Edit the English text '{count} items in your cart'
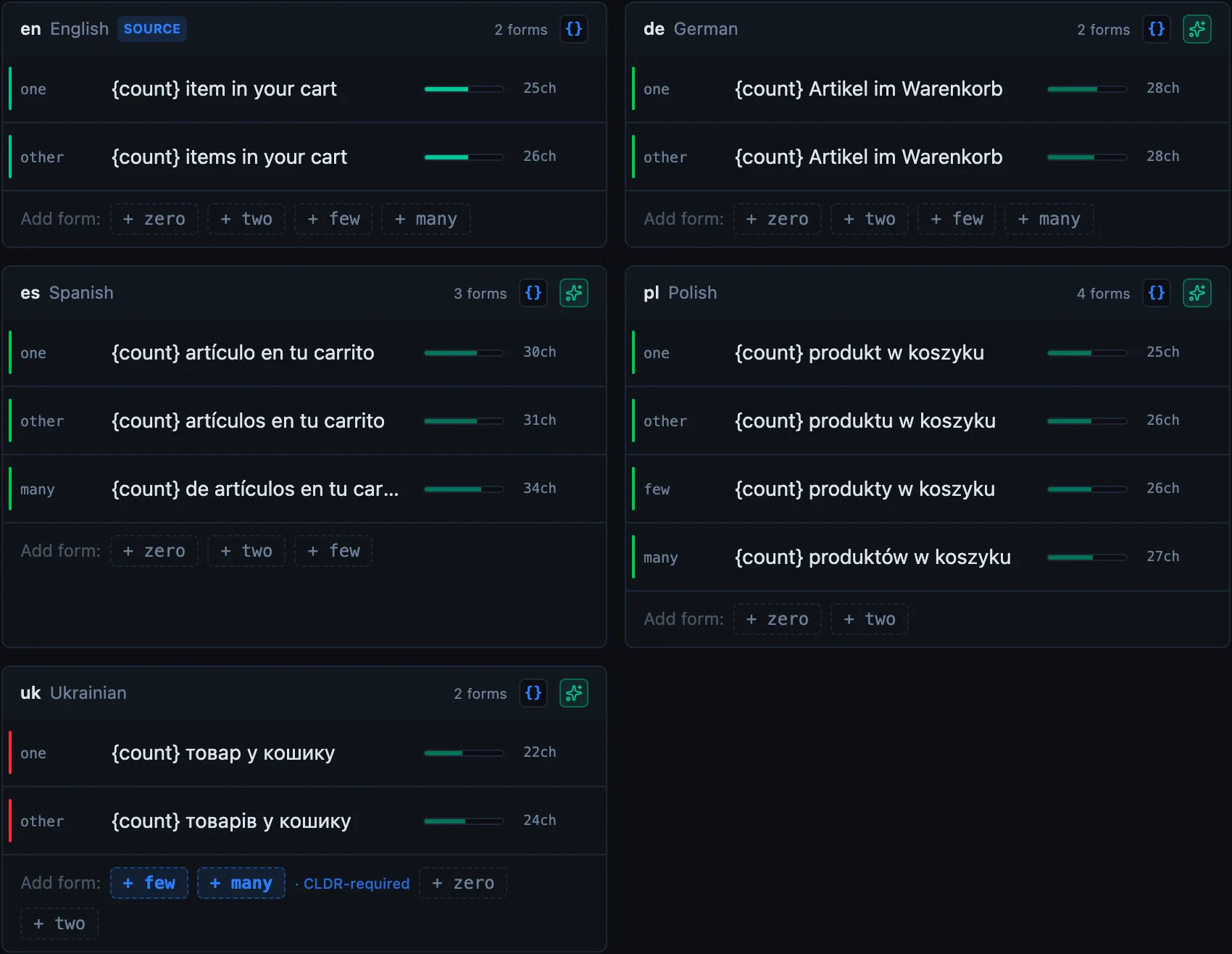Image resolution: width=1232 pixels, height=954 pixels. click(229, 157)
